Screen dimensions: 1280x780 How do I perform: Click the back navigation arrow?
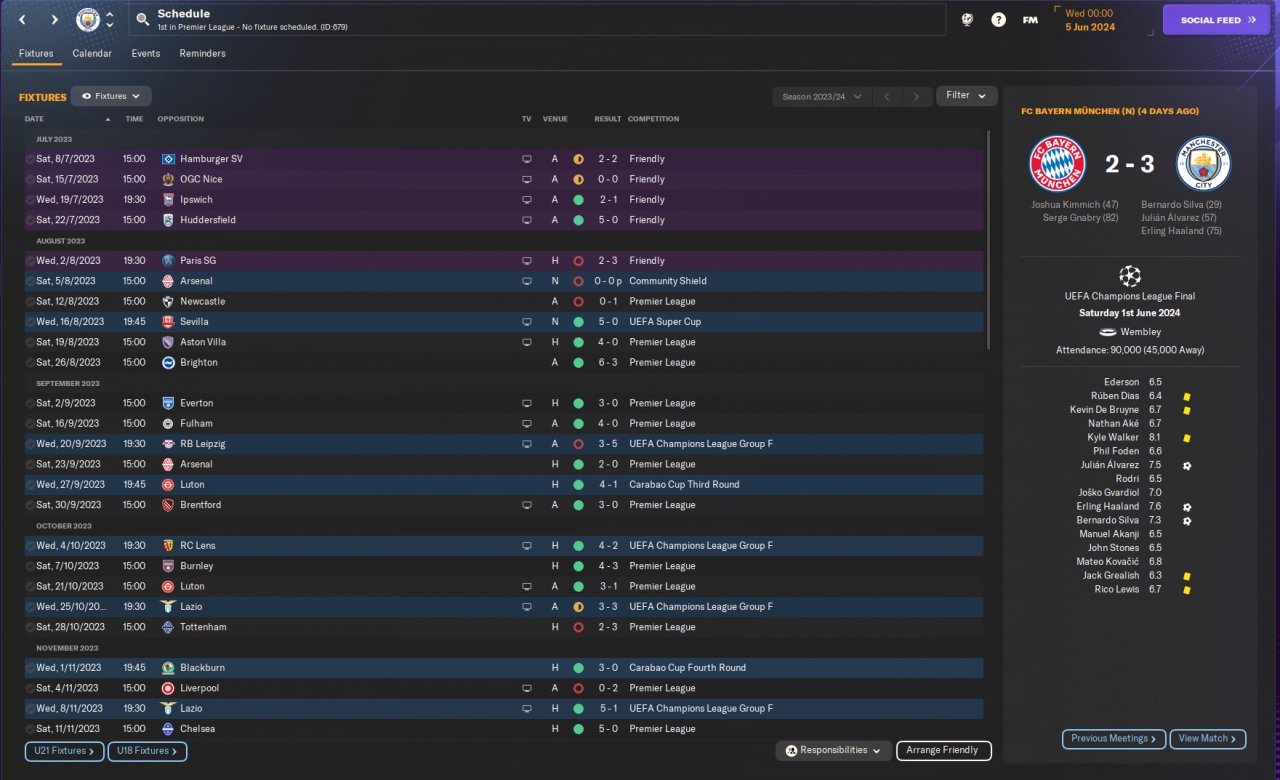pos(22,20)
